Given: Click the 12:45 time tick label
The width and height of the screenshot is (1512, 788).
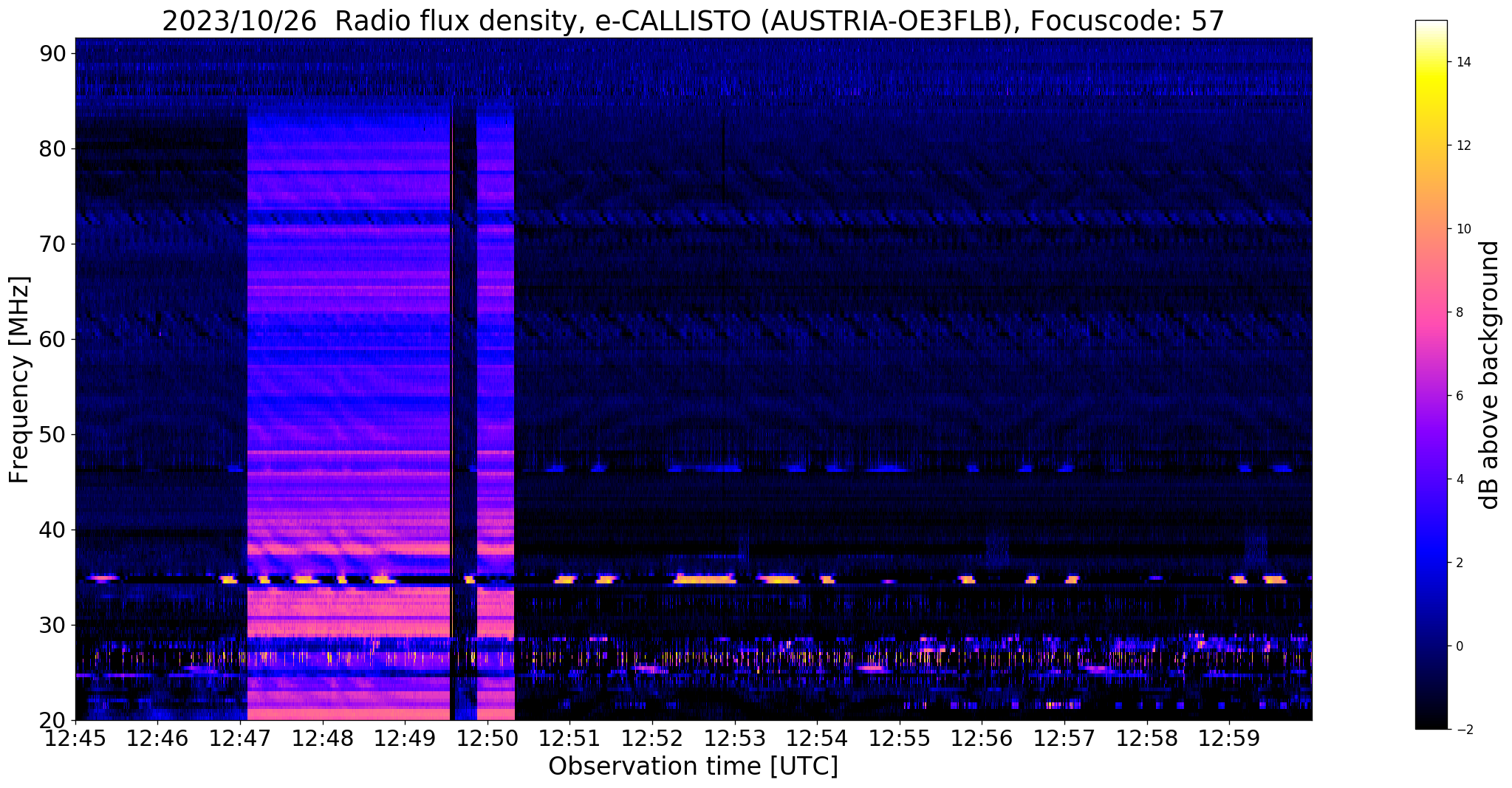Looking at the screenshot, I should 75,739.
